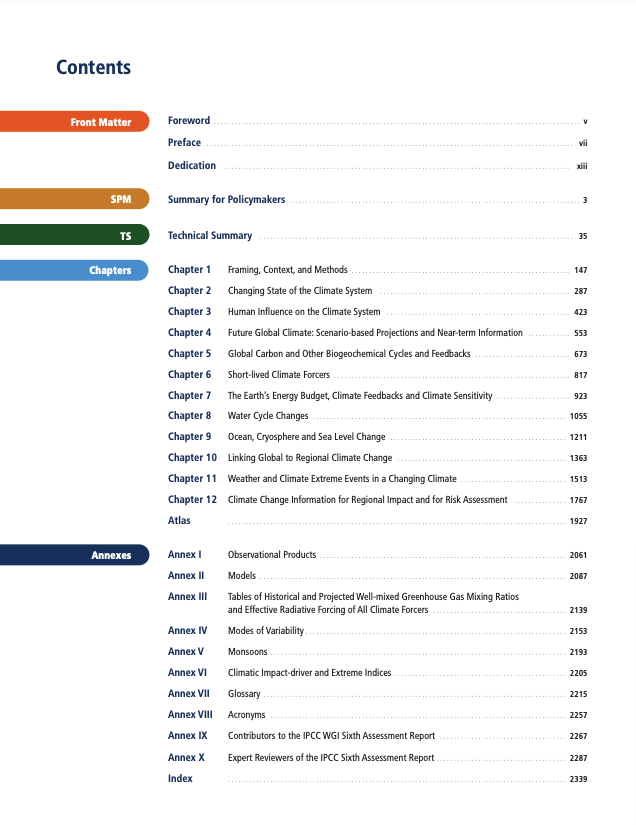Go to Chapter 3 Human Influence entry
Screen dimensions: 636x825
click(303, 312)
